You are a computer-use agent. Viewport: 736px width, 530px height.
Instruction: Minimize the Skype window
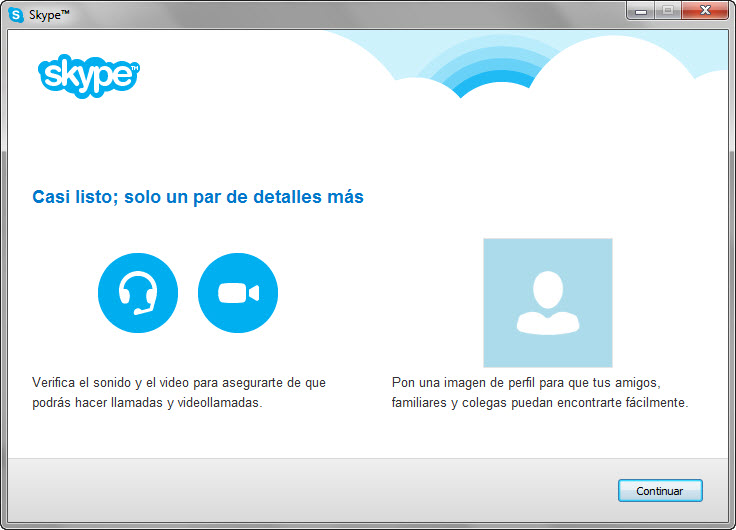click(x=641, y=11)
